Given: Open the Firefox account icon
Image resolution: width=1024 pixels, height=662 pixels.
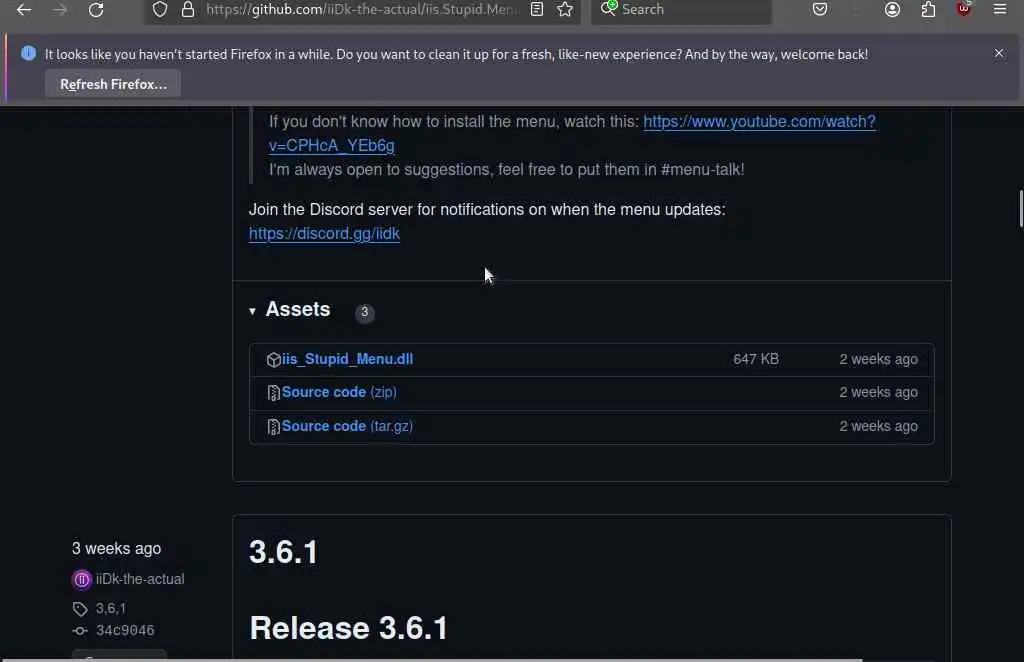Looking at the screenshot, I should (892, 9).
